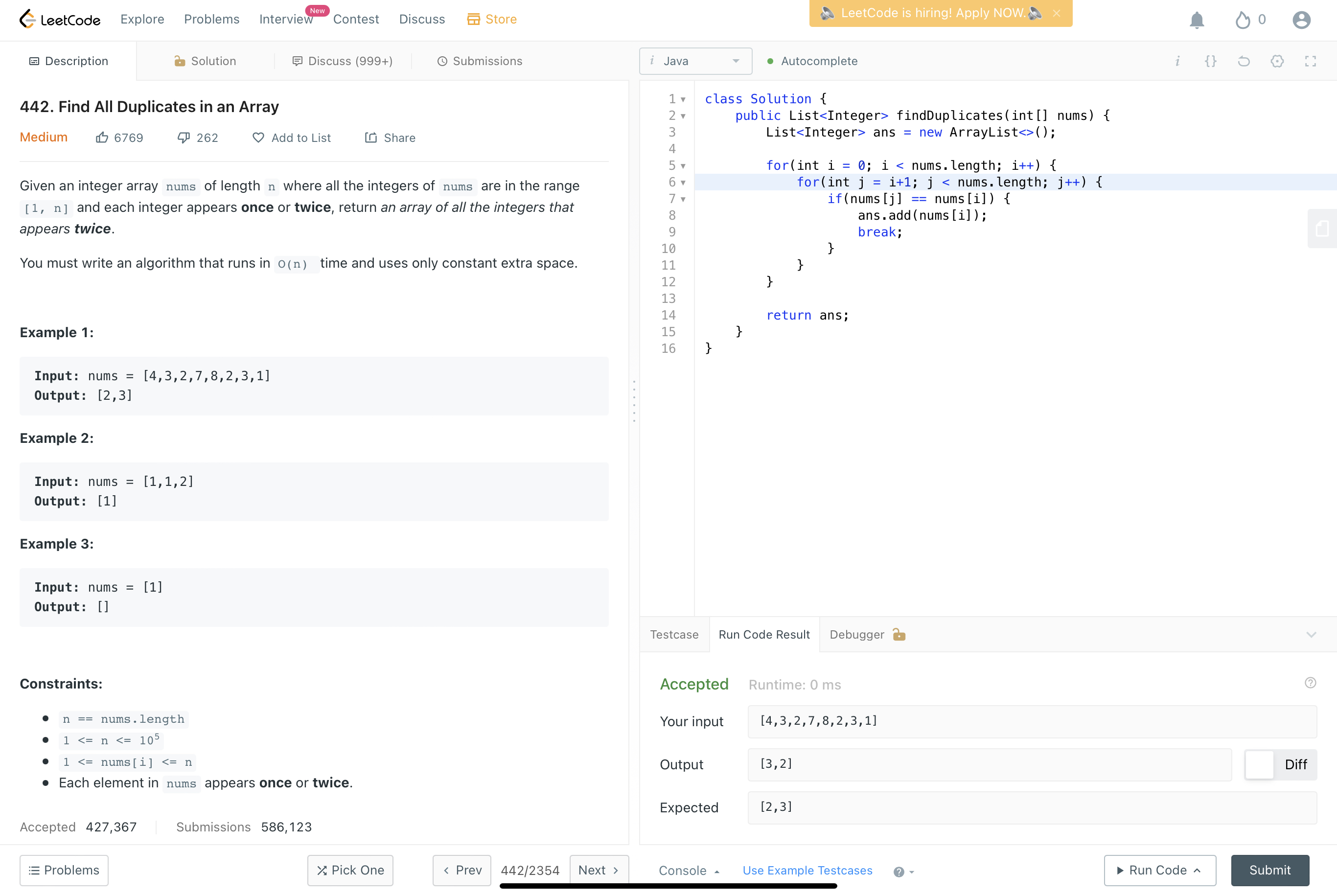
Task: Toggle the Diff switch
Action: click(1259, 764)
